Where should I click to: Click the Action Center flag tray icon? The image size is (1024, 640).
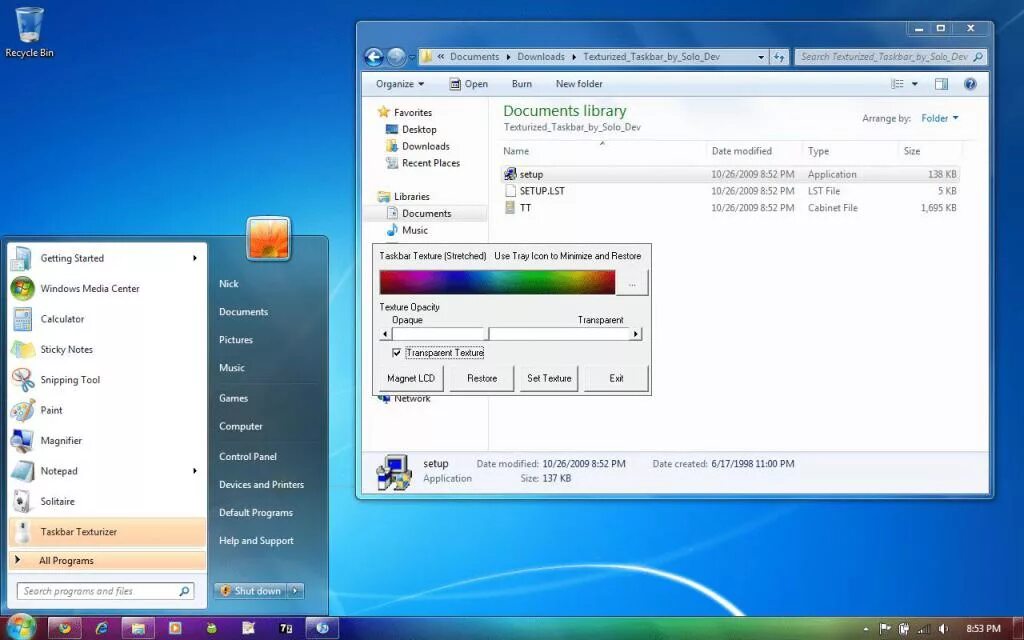(884, 629)
